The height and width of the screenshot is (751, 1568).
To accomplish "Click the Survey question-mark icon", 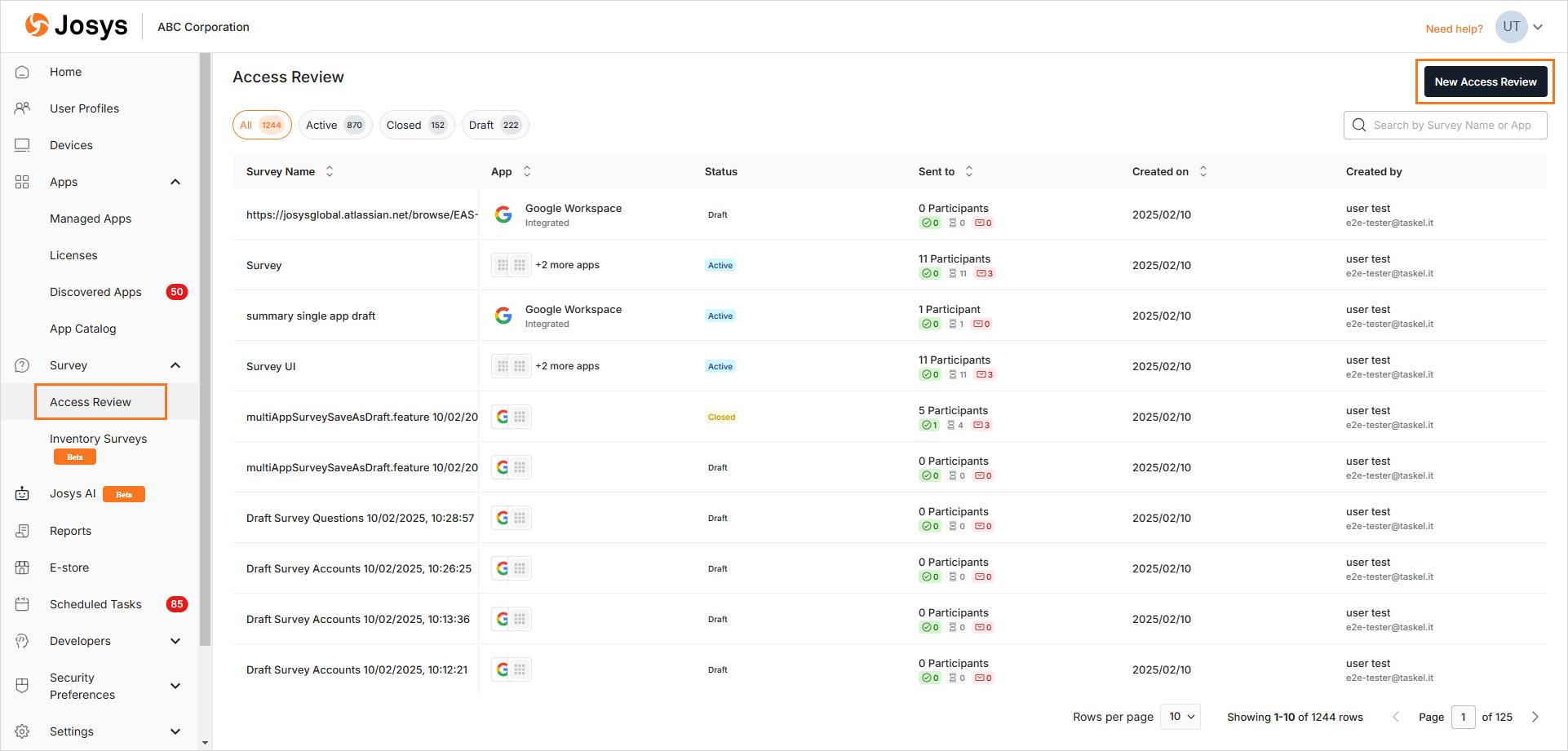I will 22,365.
